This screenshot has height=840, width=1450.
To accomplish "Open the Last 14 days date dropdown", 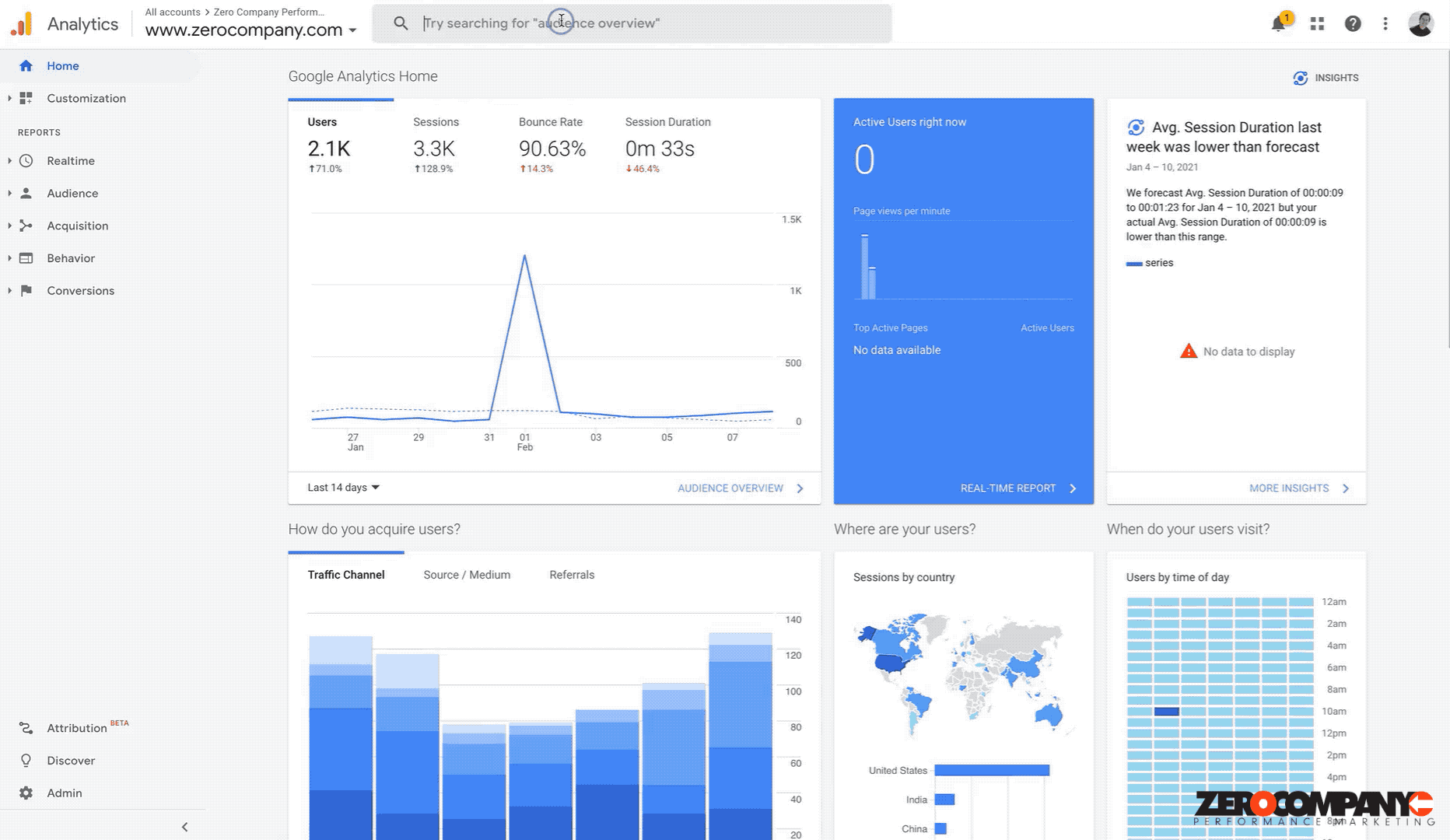I will [x=343, y=488].
